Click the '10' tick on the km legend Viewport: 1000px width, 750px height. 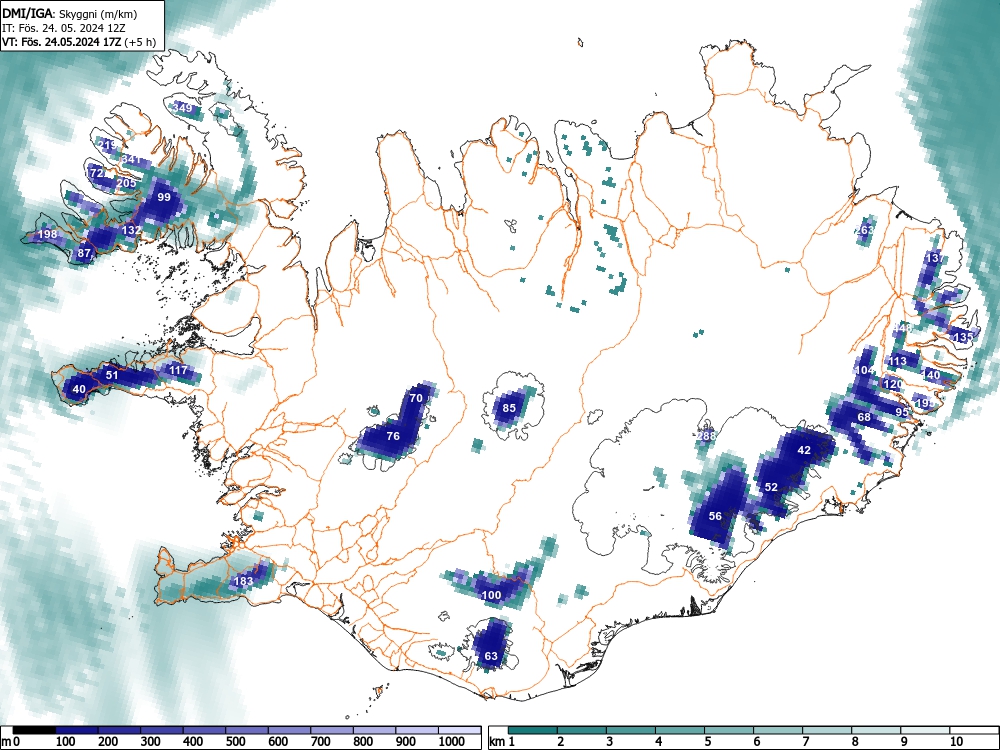(955, 742)
